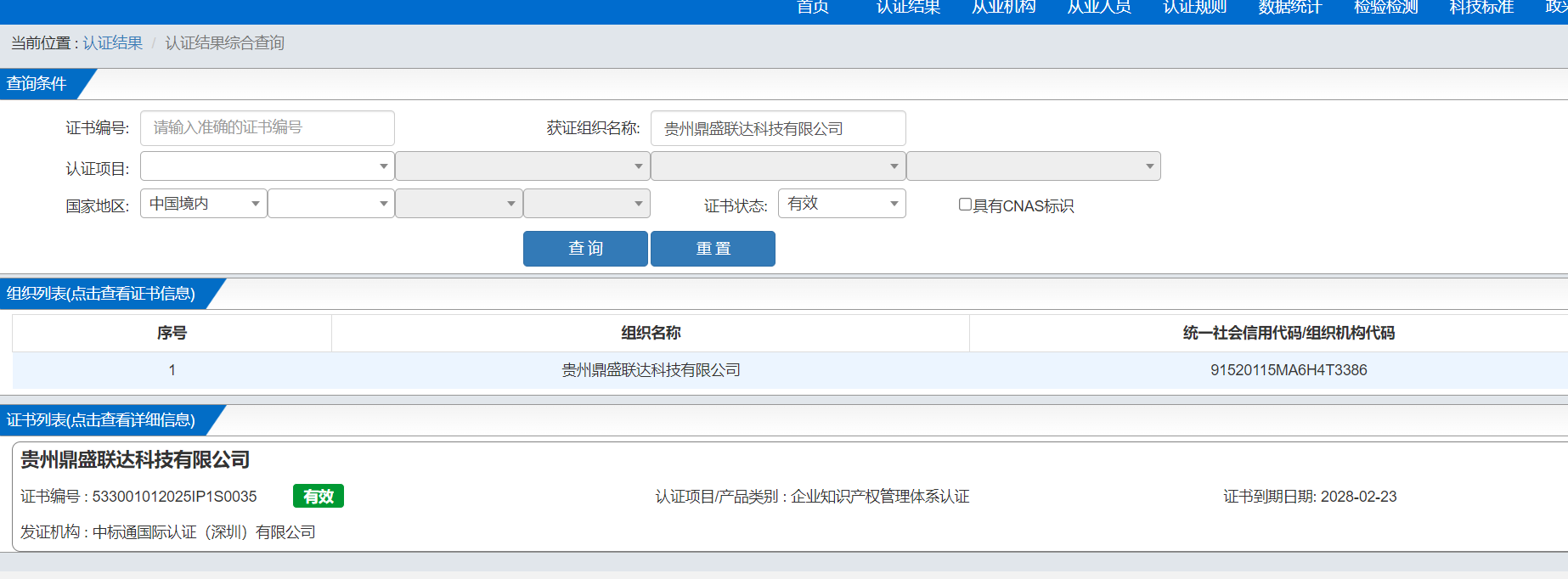Open the 中国境内 country dropdown
The image size is (1568, 579).
(x=204, y=204)
